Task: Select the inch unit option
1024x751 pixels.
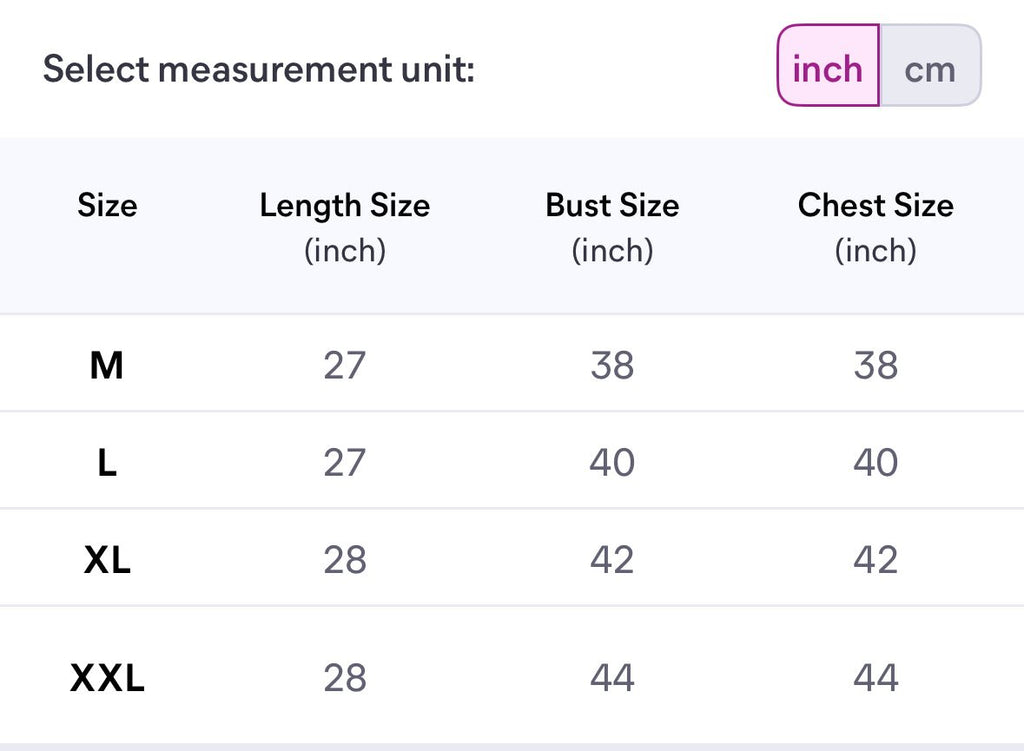Action: pyautogui.click(x=827, y=70)
